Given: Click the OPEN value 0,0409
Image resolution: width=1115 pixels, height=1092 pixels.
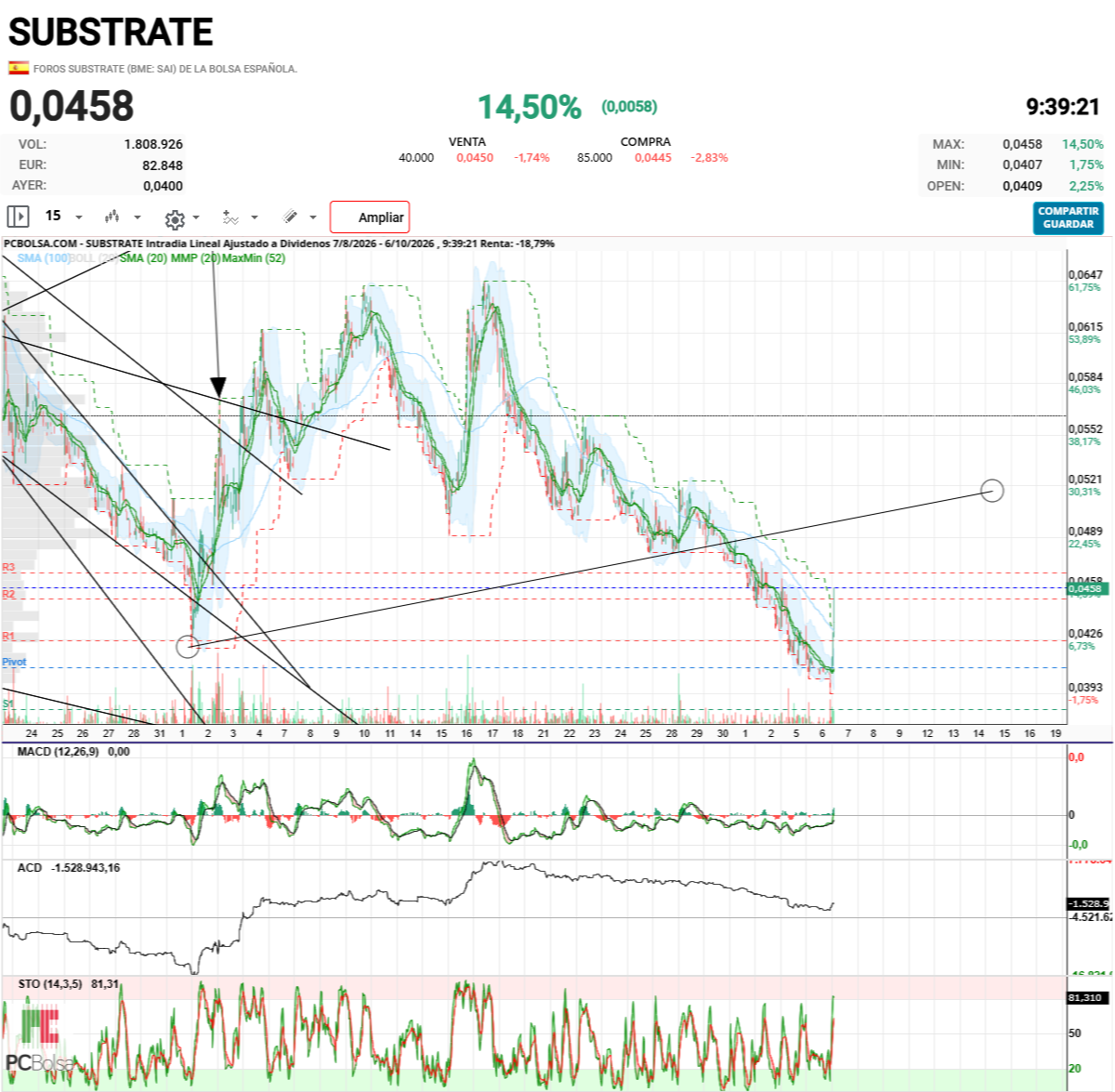Looking at the screenshot, I should point(1022,186).
